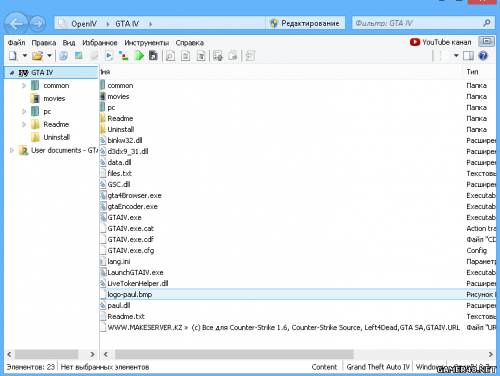
Task: Open dropdown arrow next to folder icon
Action: pos(49,55)
